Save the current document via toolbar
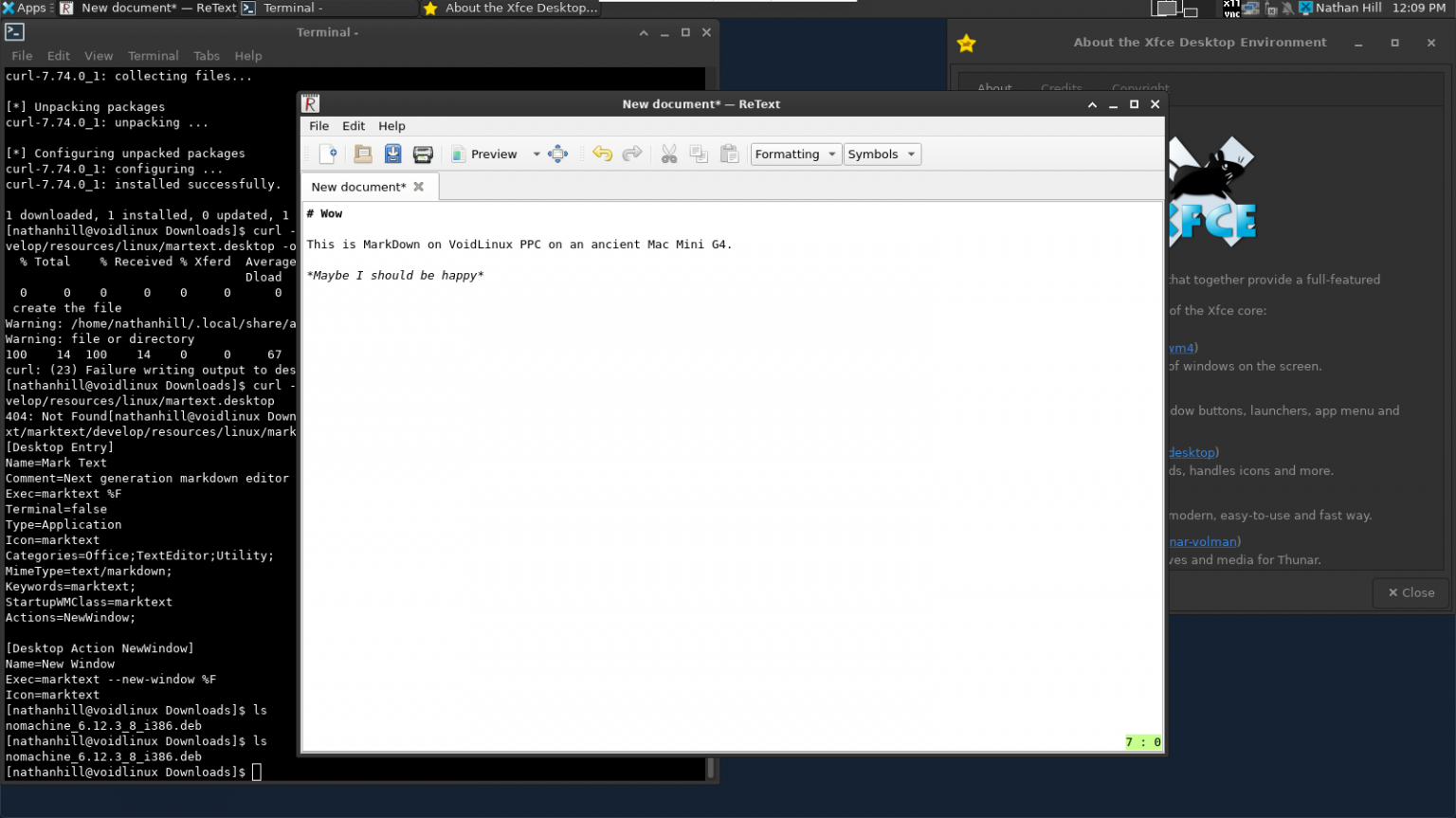The width and height of the screenshot is (1456, 818). pos(392,154)
